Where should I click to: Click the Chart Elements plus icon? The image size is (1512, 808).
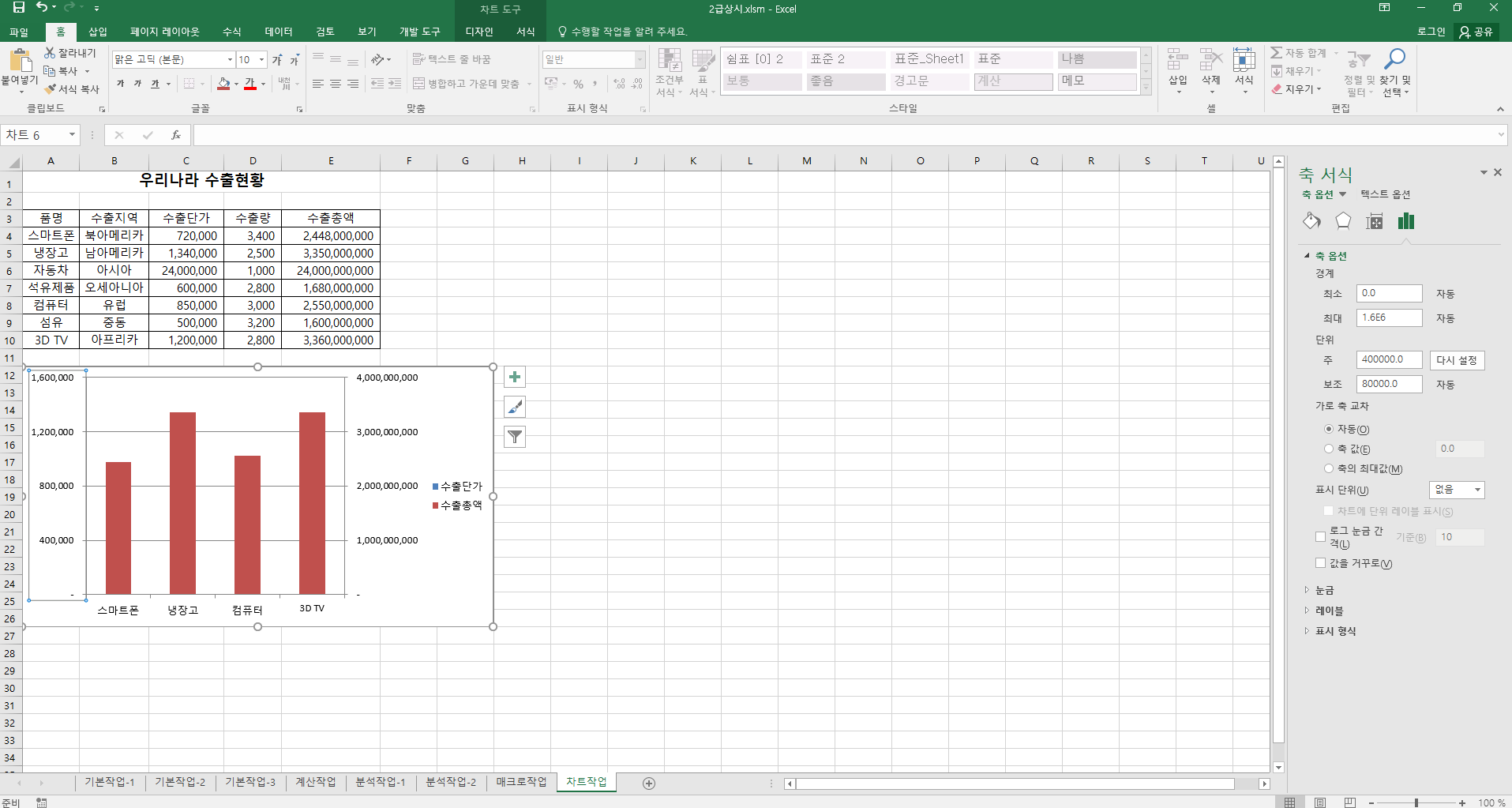[x=515, y=378]
